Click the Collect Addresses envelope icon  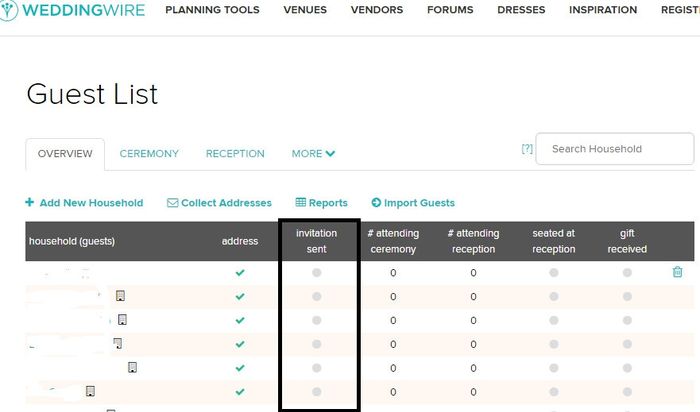[172, 203]
